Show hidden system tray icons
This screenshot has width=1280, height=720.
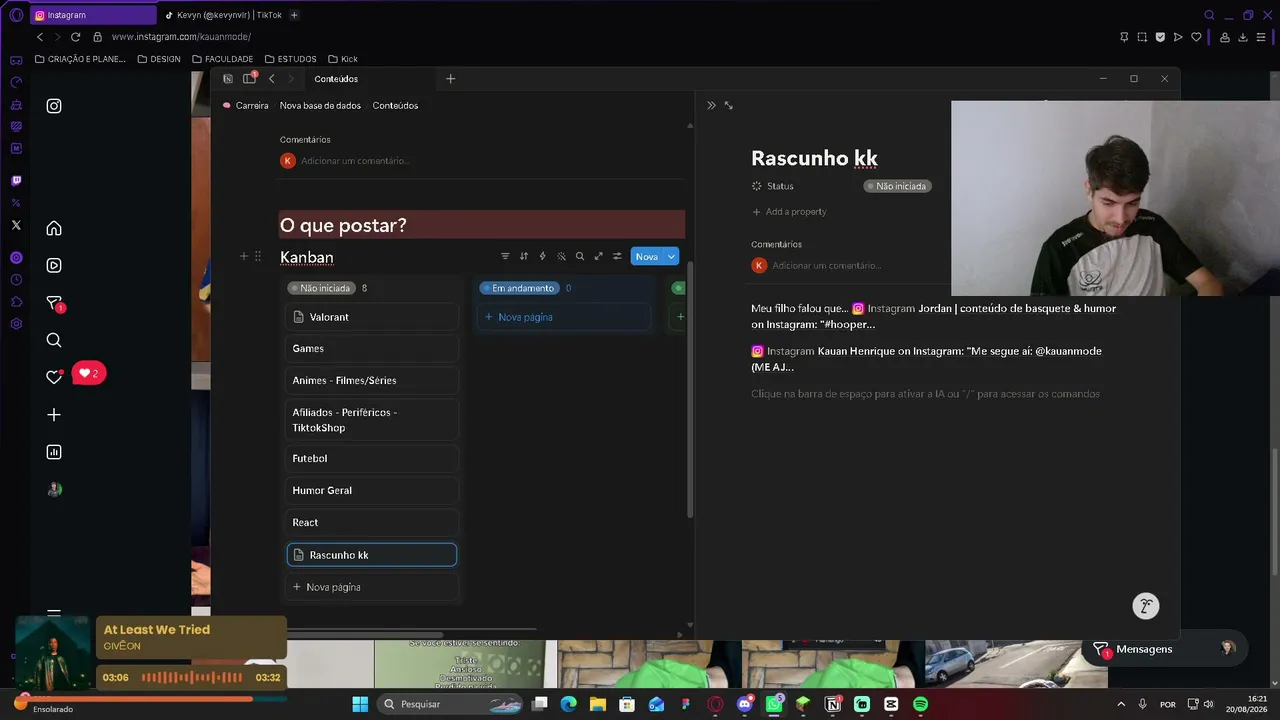1120,704
